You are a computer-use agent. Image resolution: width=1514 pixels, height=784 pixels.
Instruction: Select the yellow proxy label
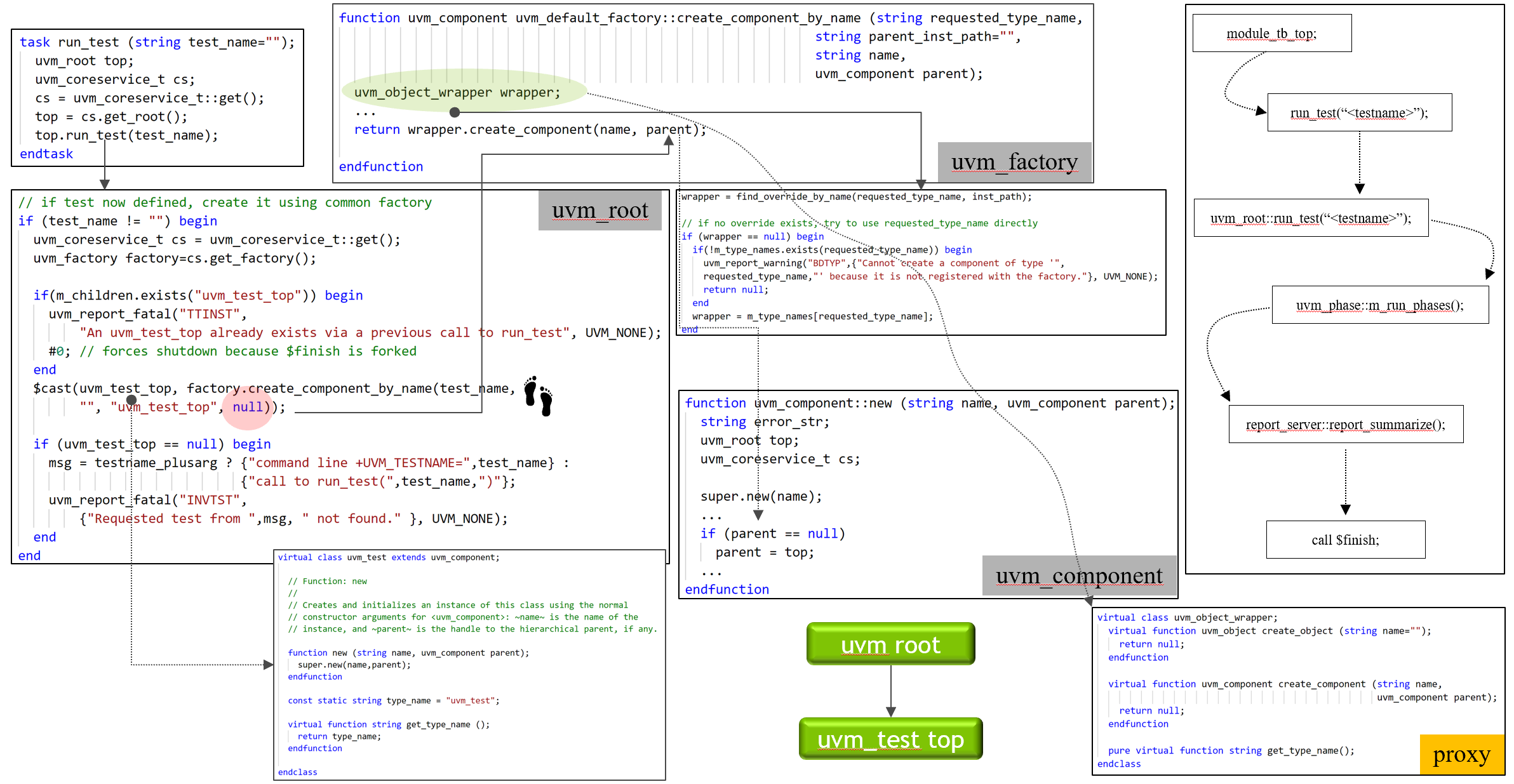[1461, 754]
